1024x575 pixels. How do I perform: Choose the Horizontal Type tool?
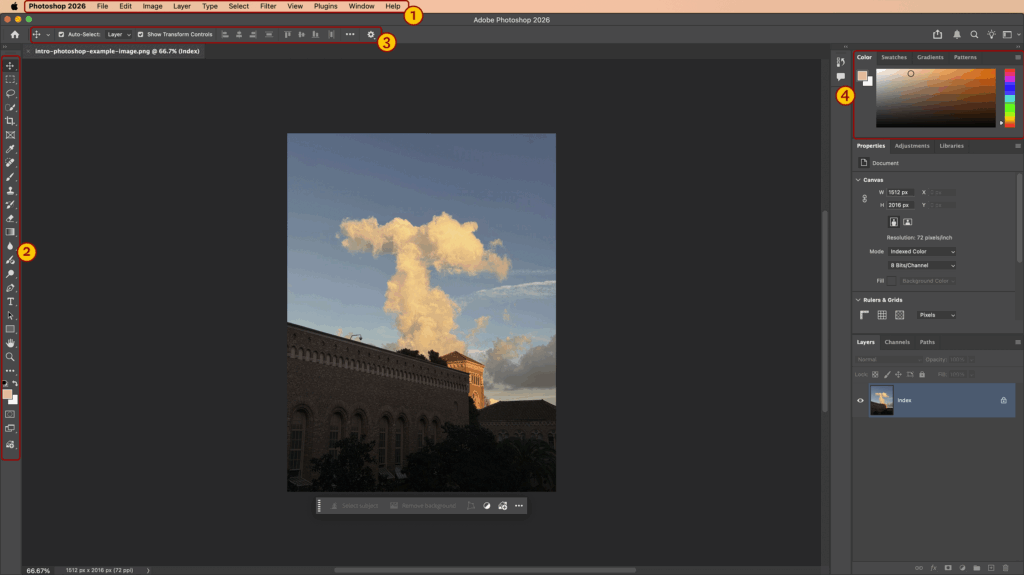pyautogui.click(x=11, y=301)
